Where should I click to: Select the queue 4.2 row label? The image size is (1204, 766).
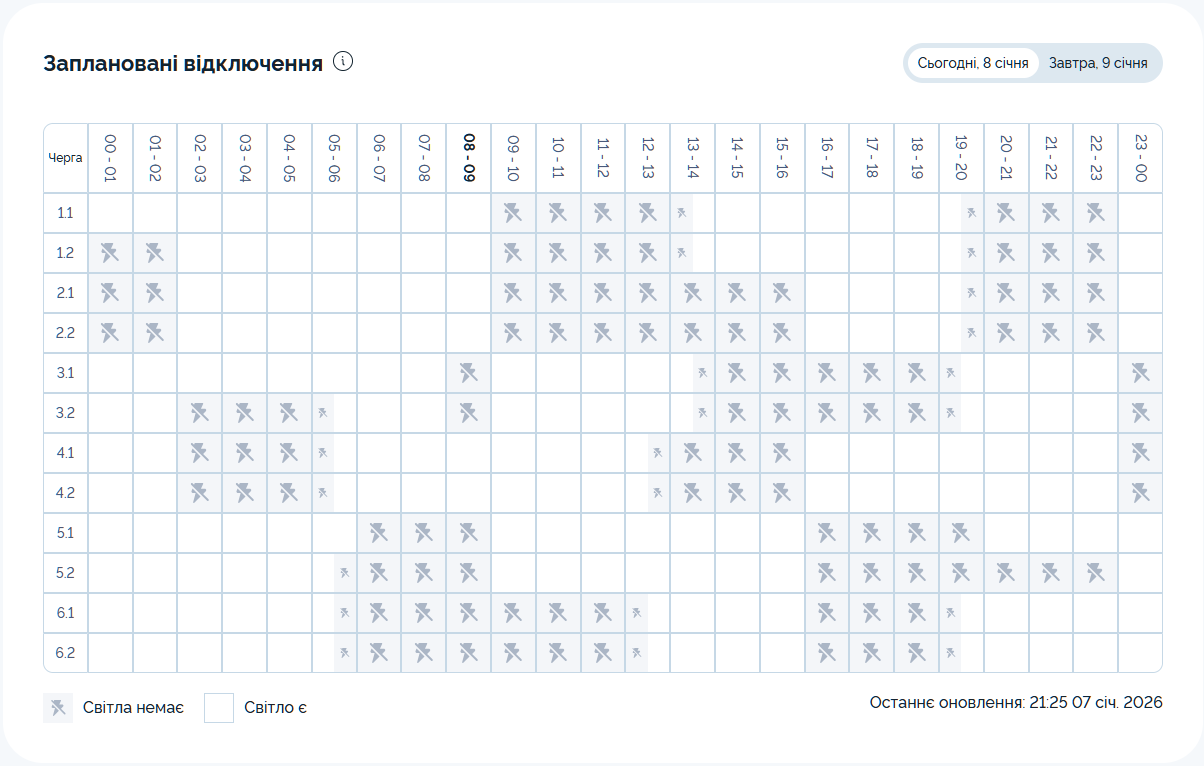(65, 493)
